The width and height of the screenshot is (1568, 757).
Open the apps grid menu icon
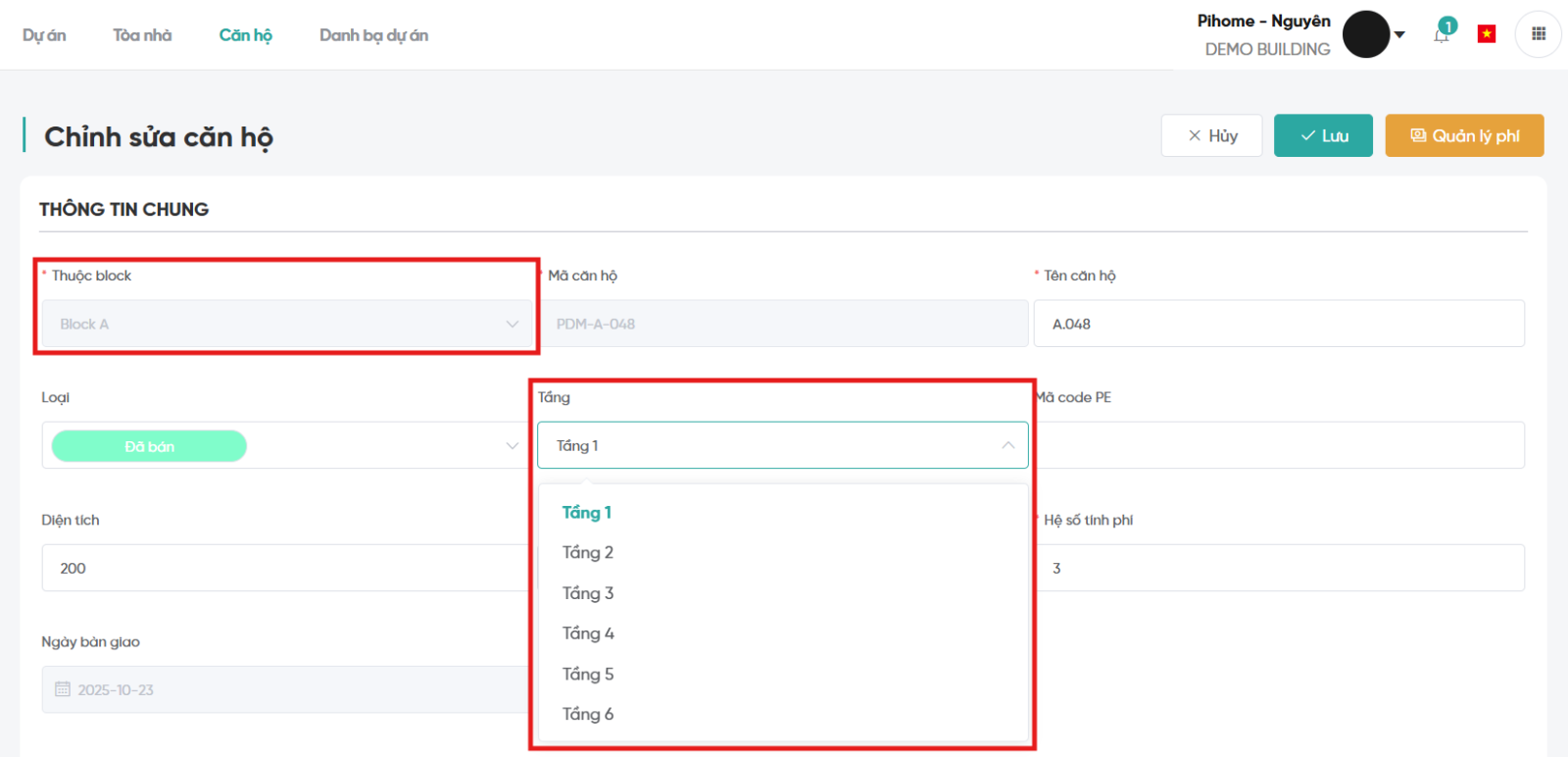coord(1539,34)
